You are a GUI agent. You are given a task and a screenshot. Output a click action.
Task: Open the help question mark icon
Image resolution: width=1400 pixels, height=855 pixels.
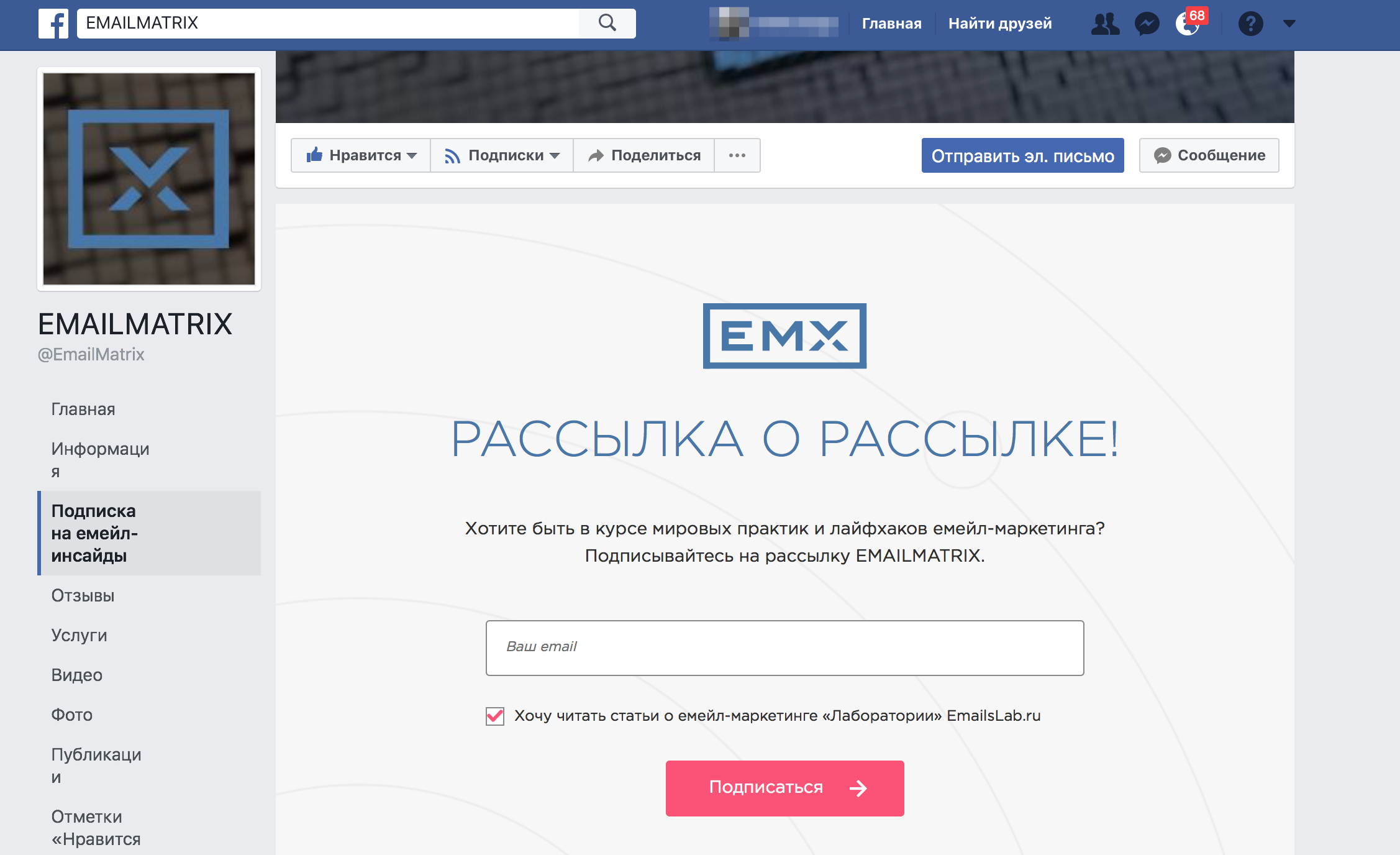(1250, 24)
